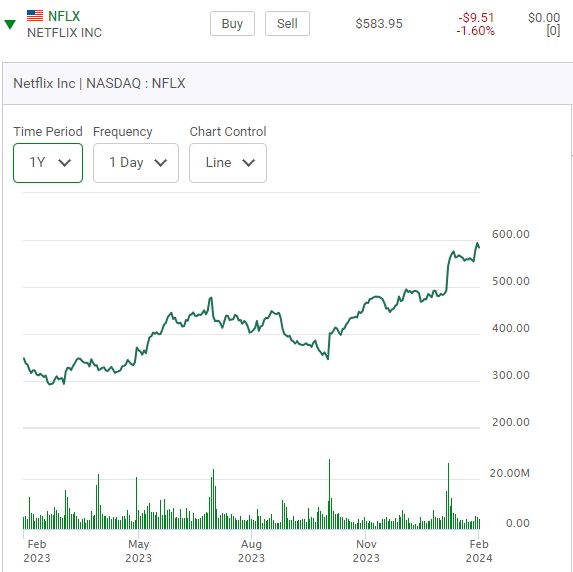Click the 300.00 price axis label
Image resolution: width=573 pixels, height=572 pixels.
coord(511,375)
